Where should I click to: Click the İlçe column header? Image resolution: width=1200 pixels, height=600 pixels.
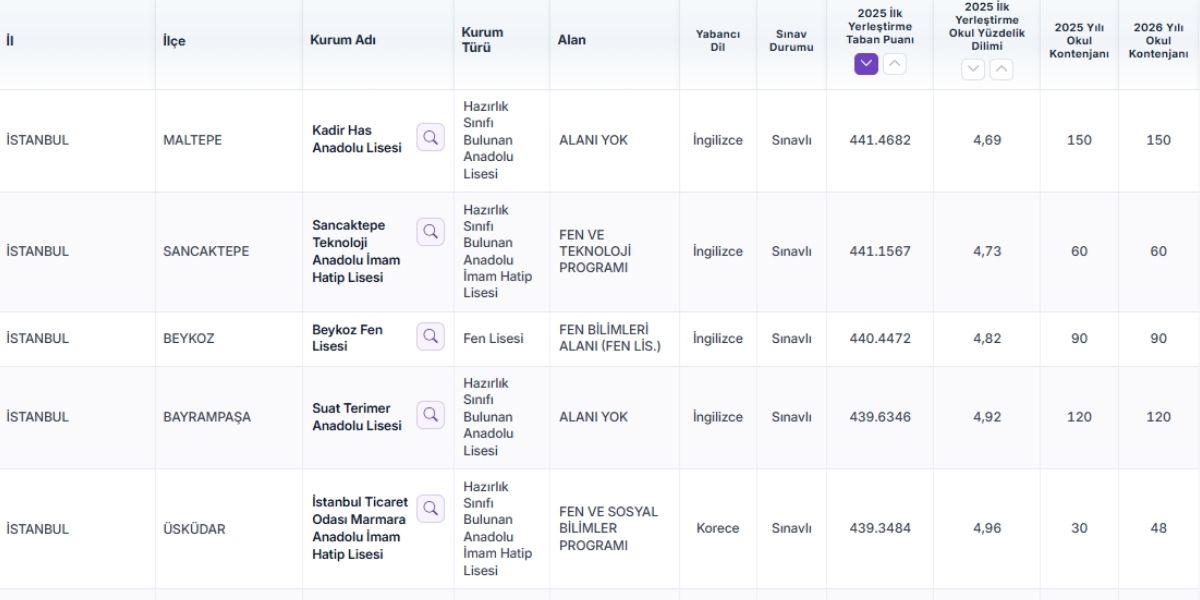(x=174, y=41)
